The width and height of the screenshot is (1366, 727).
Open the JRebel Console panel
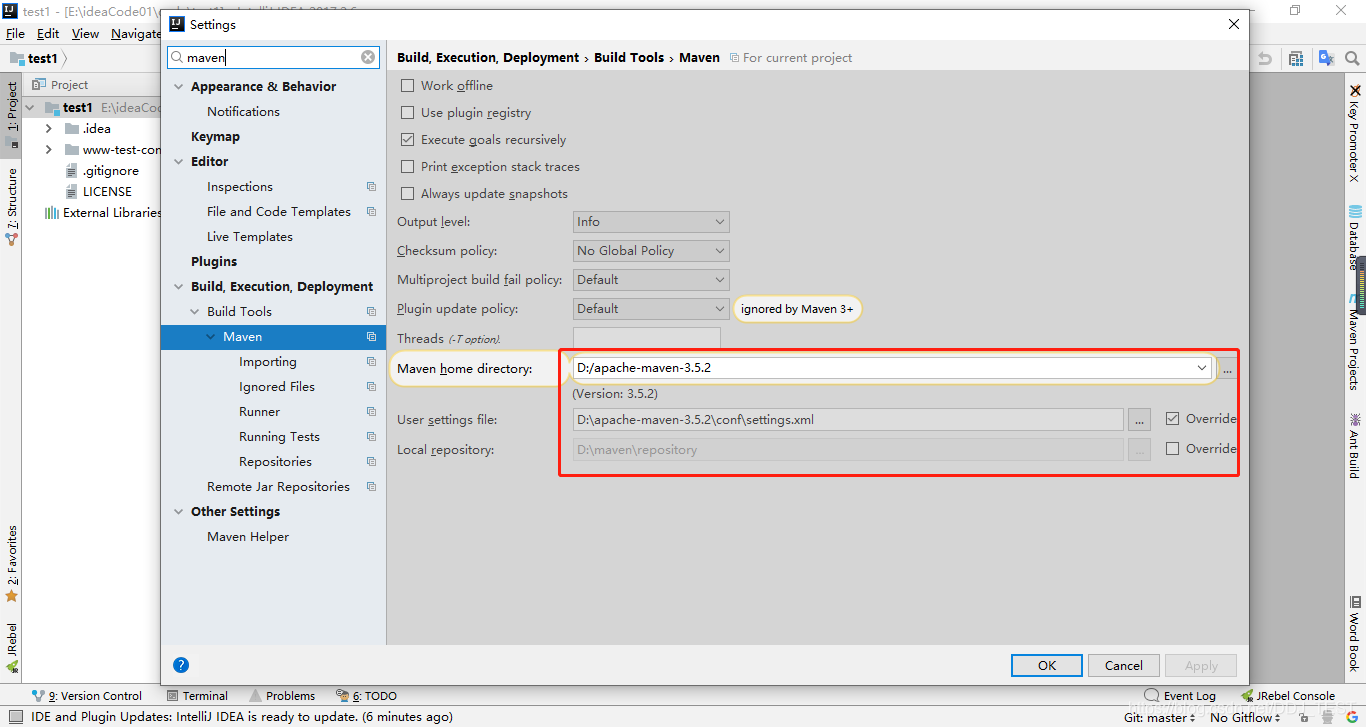coord(1288,696)
